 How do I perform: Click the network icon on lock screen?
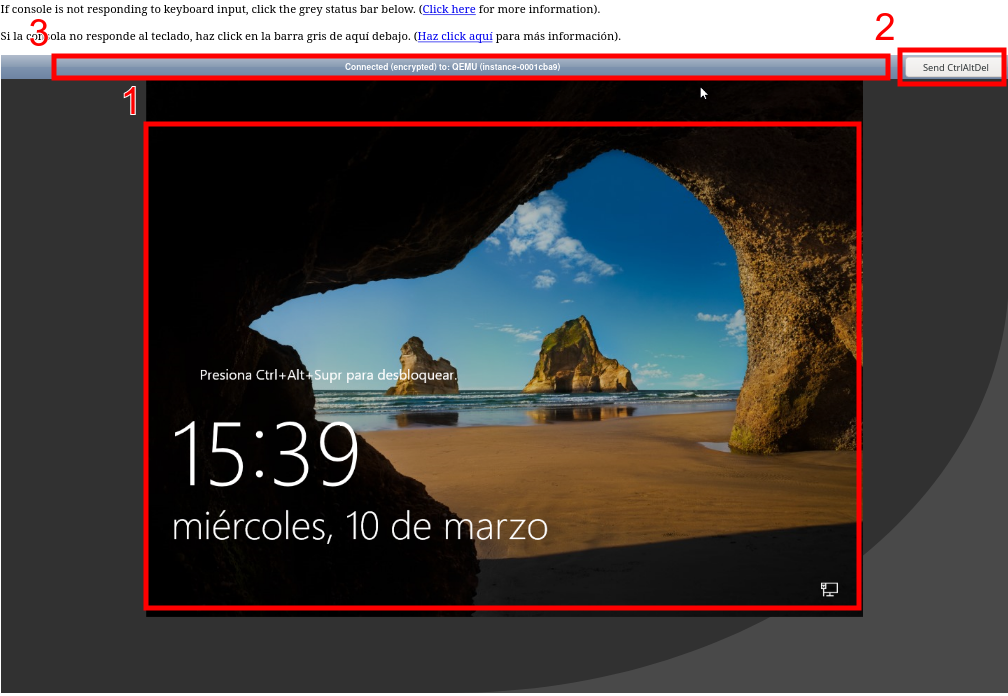point(829,589)
